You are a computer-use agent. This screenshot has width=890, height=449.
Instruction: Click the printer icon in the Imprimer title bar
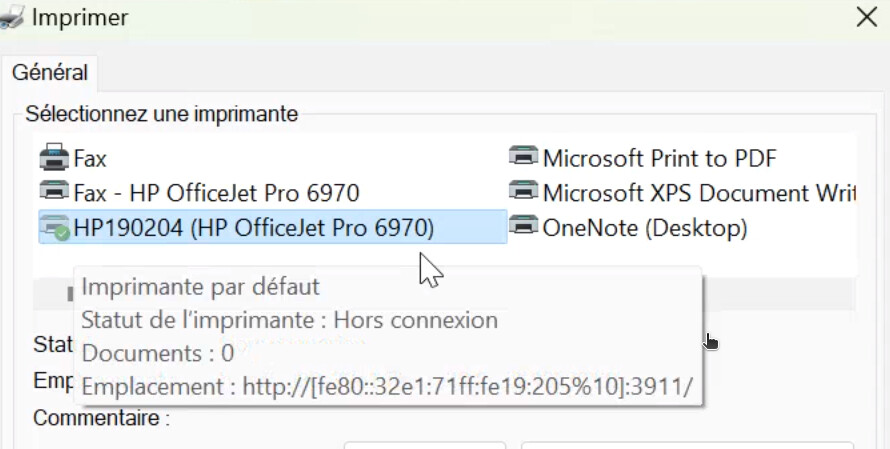[11, 18]
